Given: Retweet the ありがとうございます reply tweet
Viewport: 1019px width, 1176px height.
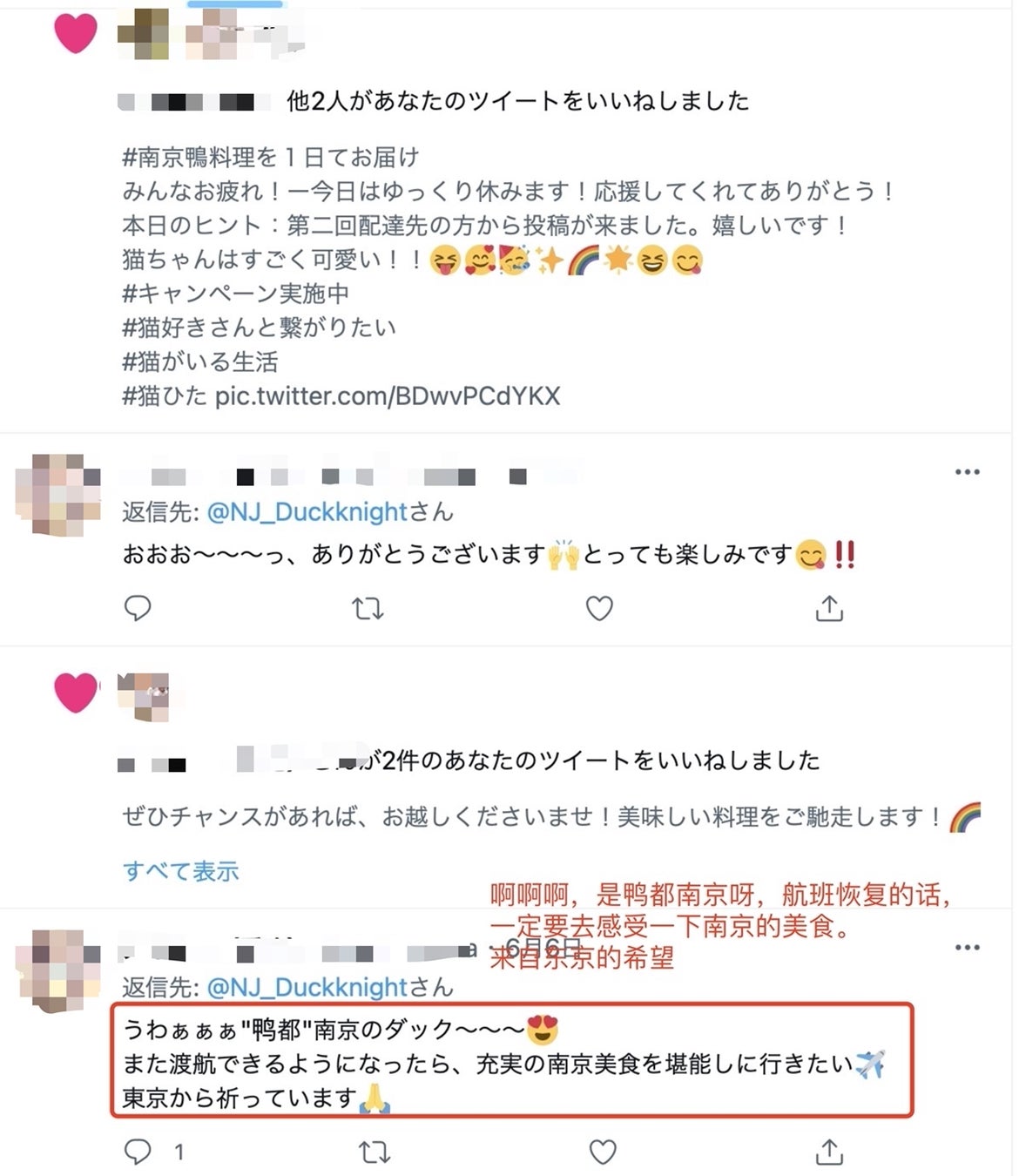Looking at the screenshot, I should [368, 608].
